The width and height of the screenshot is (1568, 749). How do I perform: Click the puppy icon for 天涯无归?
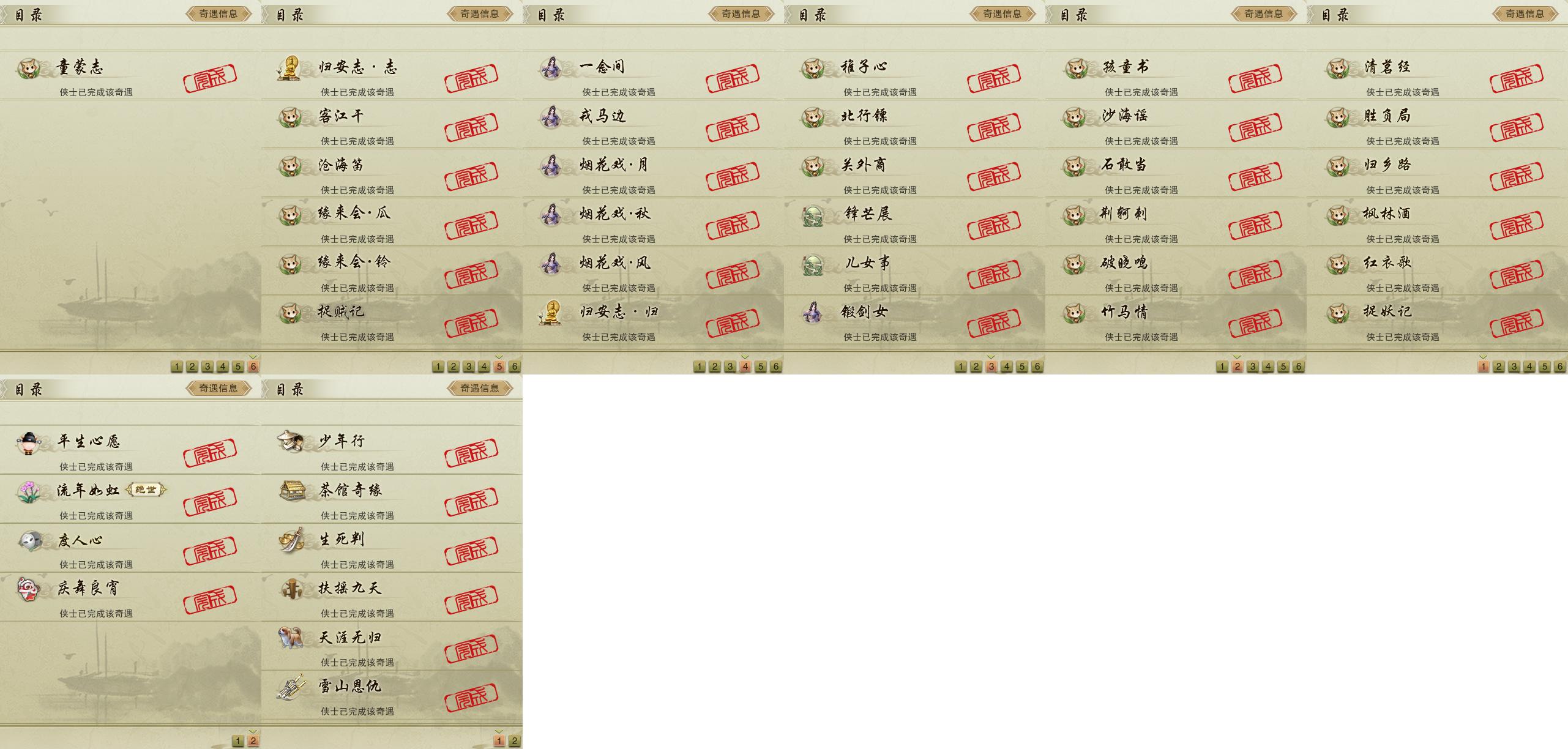point(291,638)
